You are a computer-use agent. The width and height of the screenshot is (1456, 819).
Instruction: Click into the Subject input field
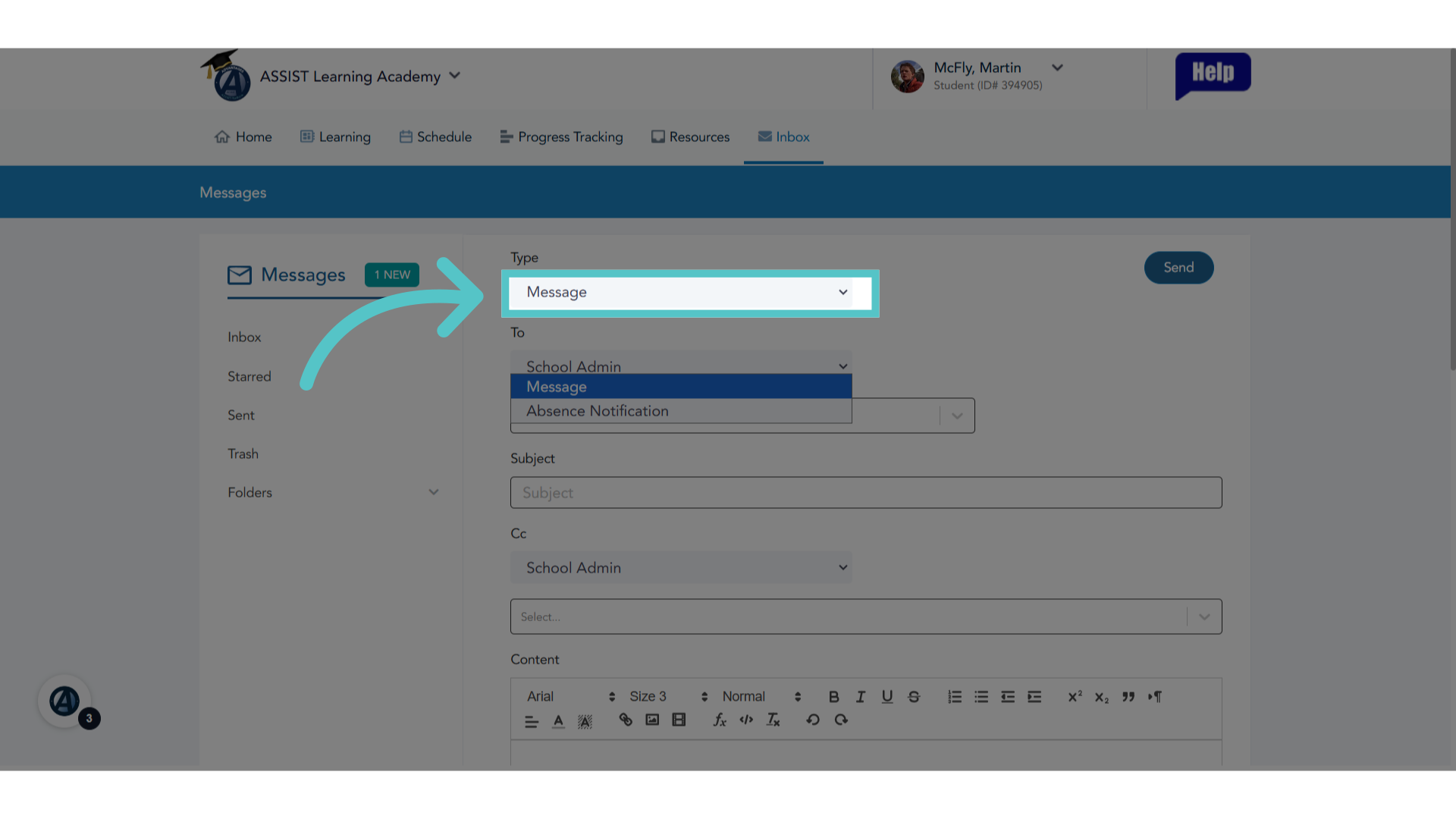coord(866,492)
